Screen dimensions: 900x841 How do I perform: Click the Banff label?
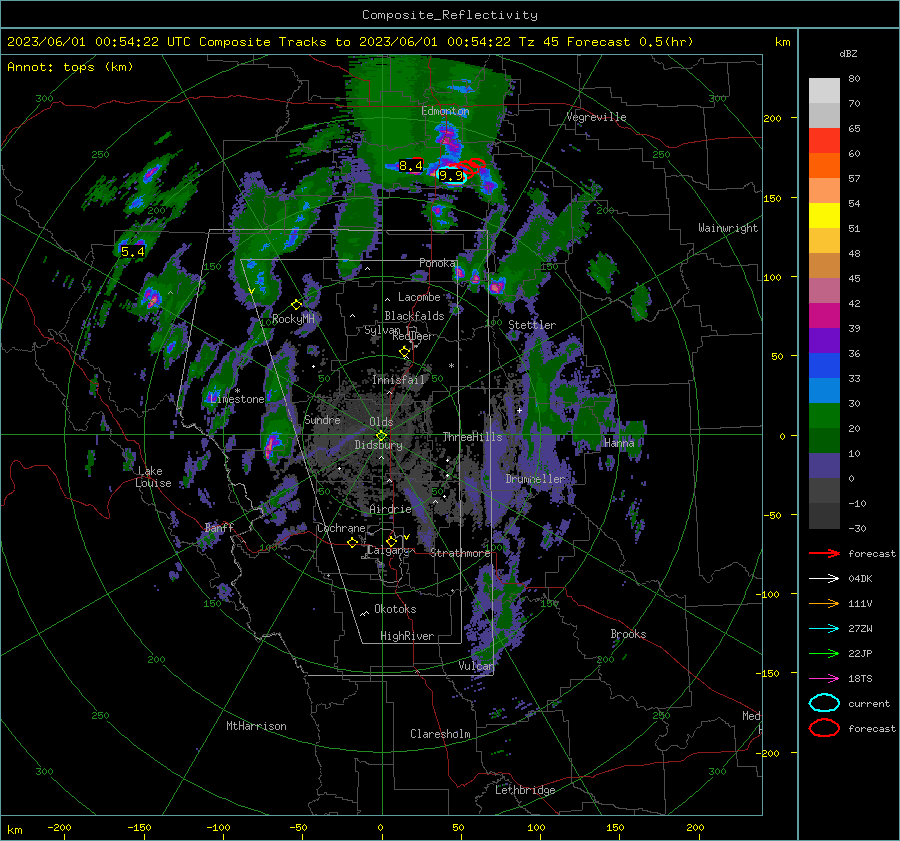tap(219, 527)
